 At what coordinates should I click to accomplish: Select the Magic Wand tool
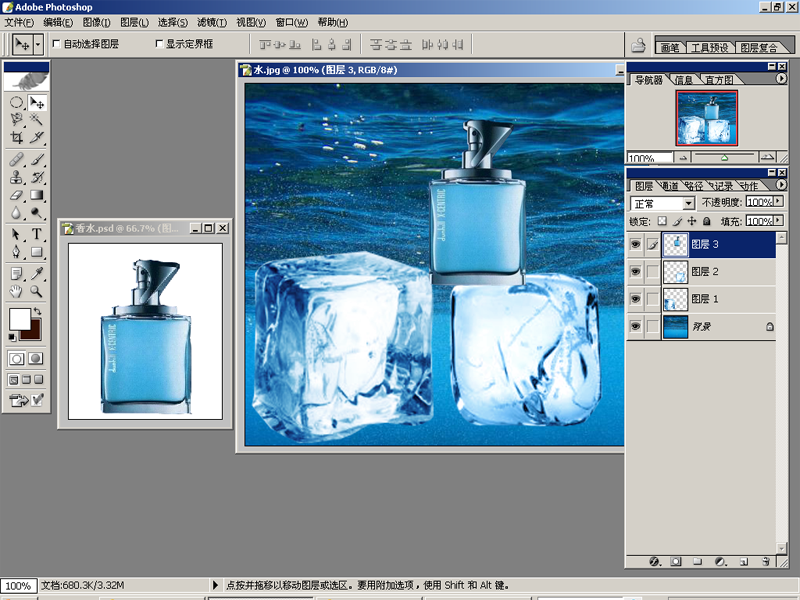click(x=37, y=119)
